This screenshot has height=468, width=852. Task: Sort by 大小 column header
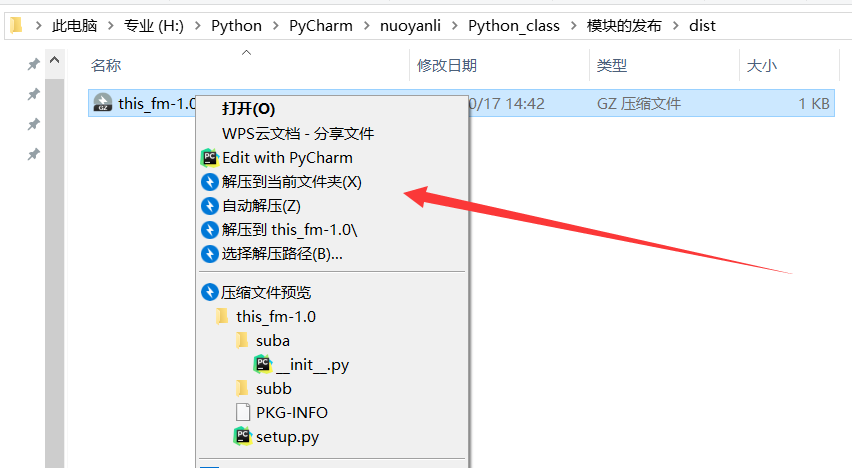(762, 66)
